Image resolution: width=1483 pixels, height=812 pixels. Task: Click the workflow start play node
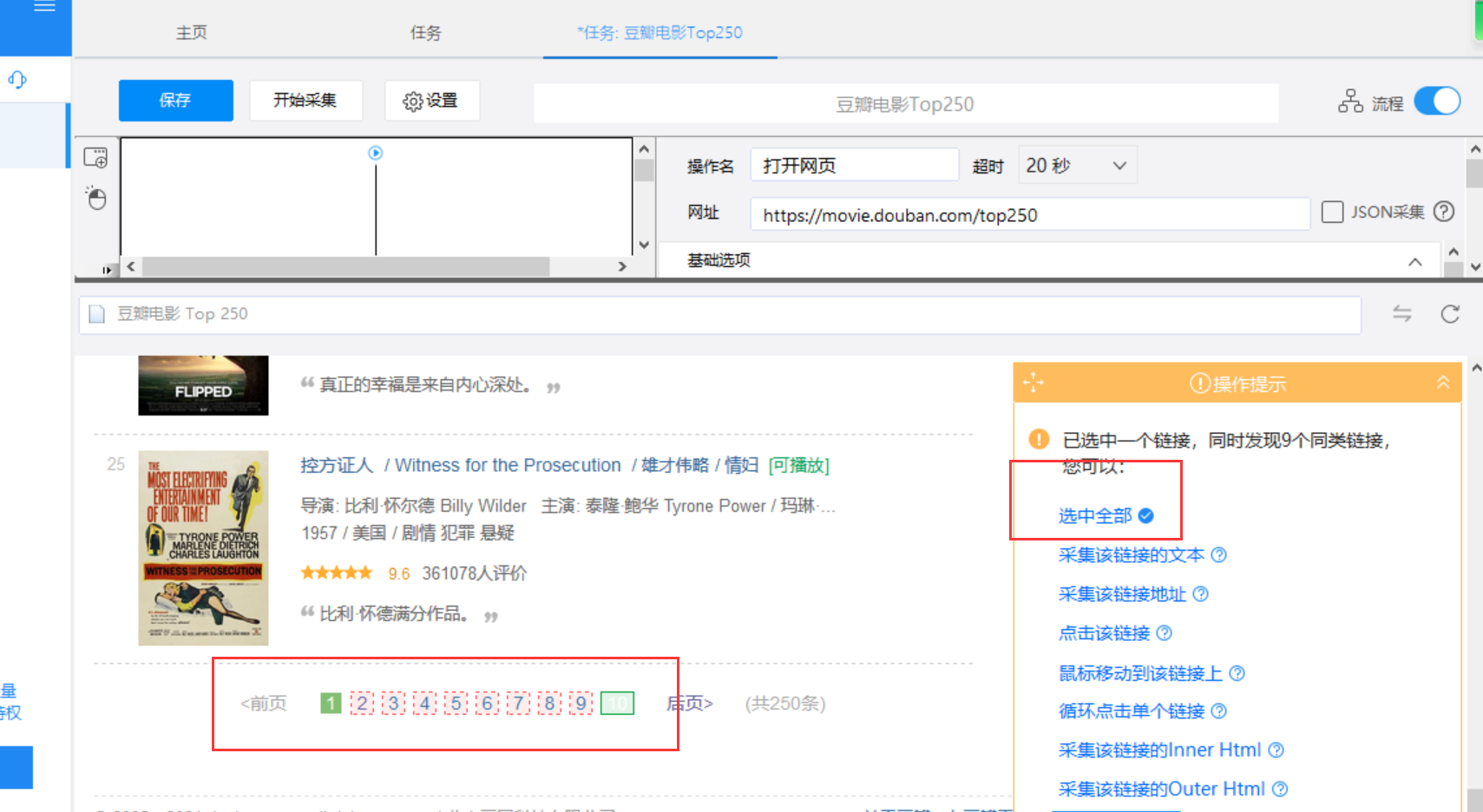point(376,153)
